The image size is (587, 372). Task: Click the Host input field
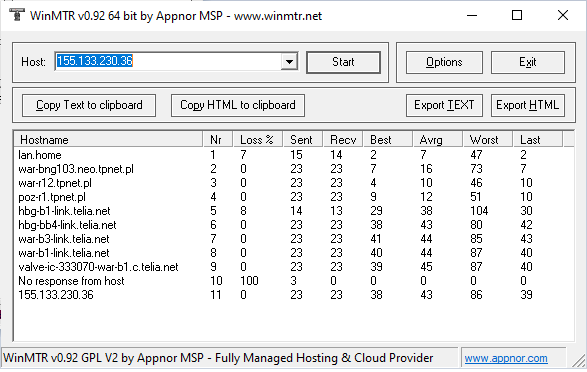point(168,62)
